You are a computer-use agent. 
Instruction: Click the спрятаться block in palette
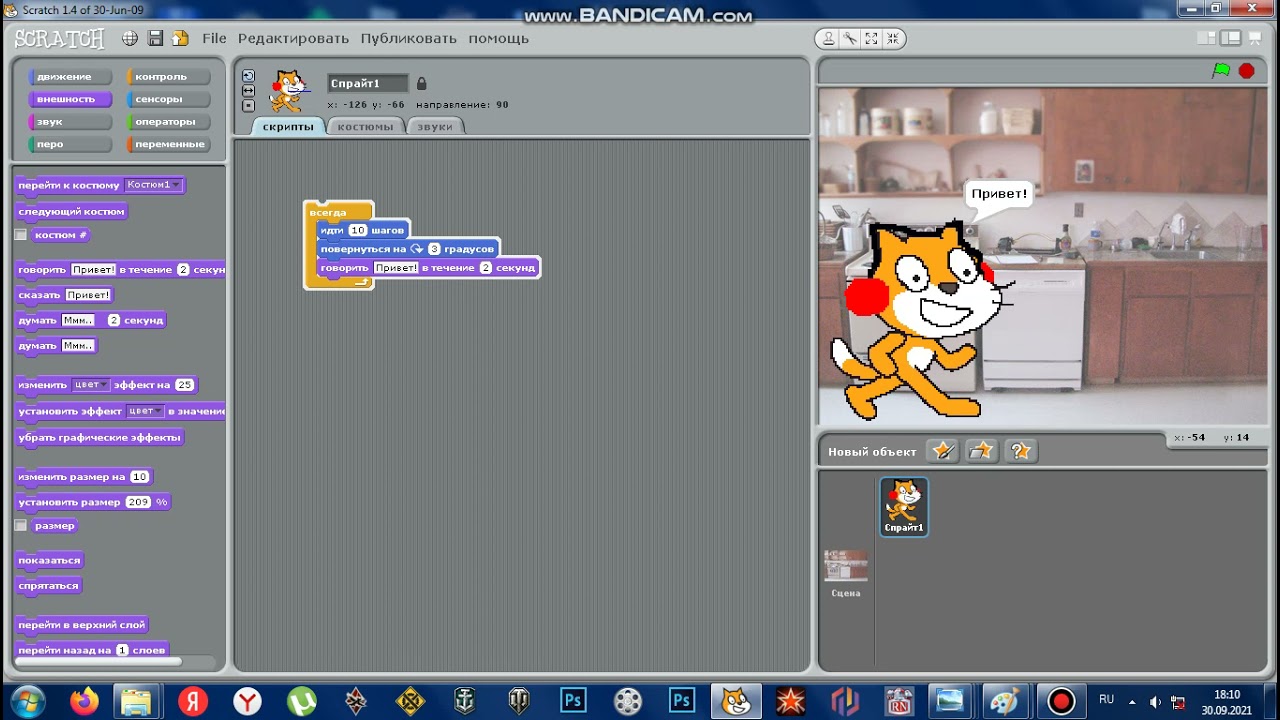48,586
